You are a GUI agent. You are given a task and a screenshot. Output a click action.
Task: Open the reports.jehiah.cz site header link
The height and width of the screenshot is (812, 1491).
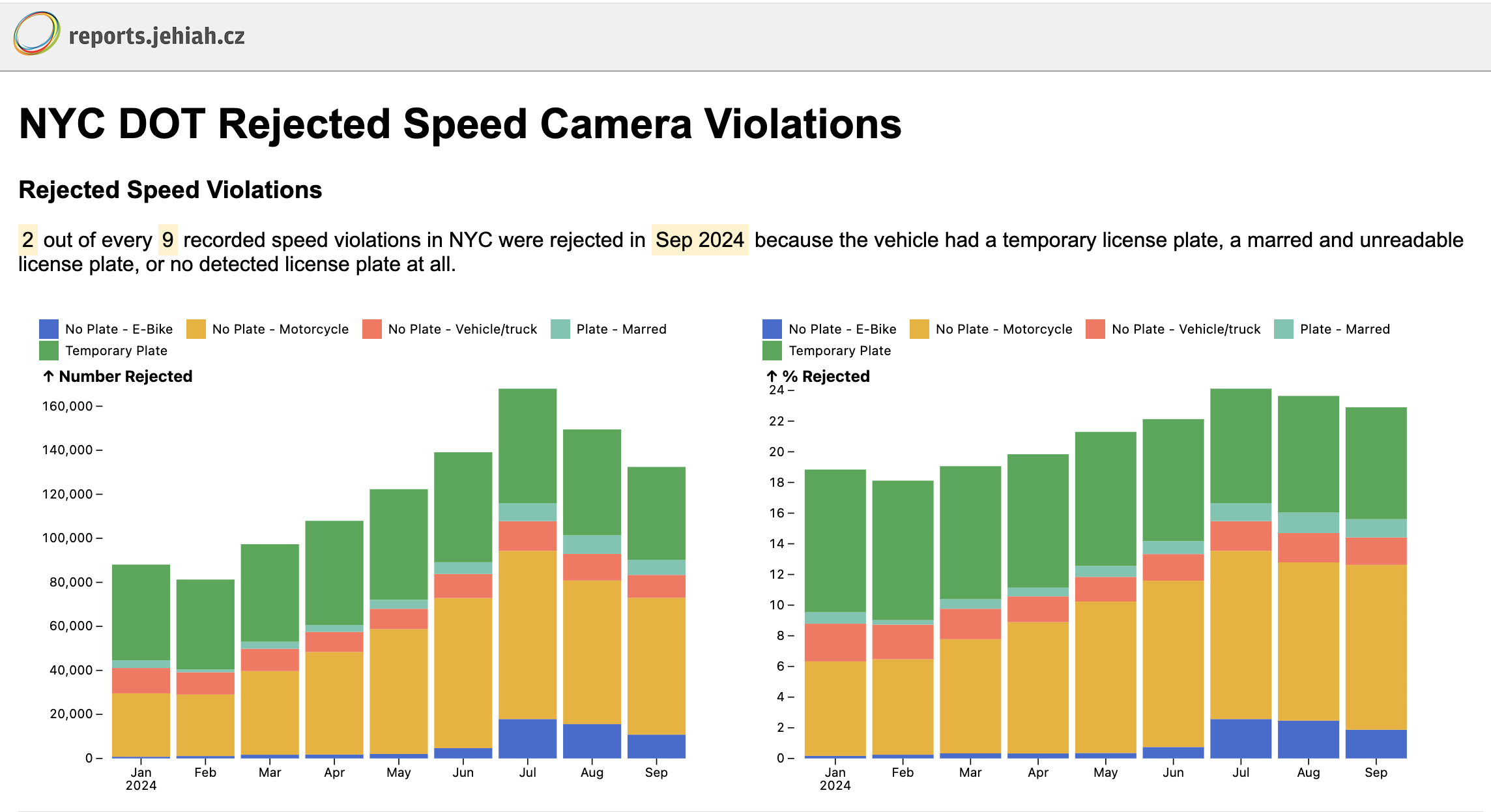pos(156,36)
